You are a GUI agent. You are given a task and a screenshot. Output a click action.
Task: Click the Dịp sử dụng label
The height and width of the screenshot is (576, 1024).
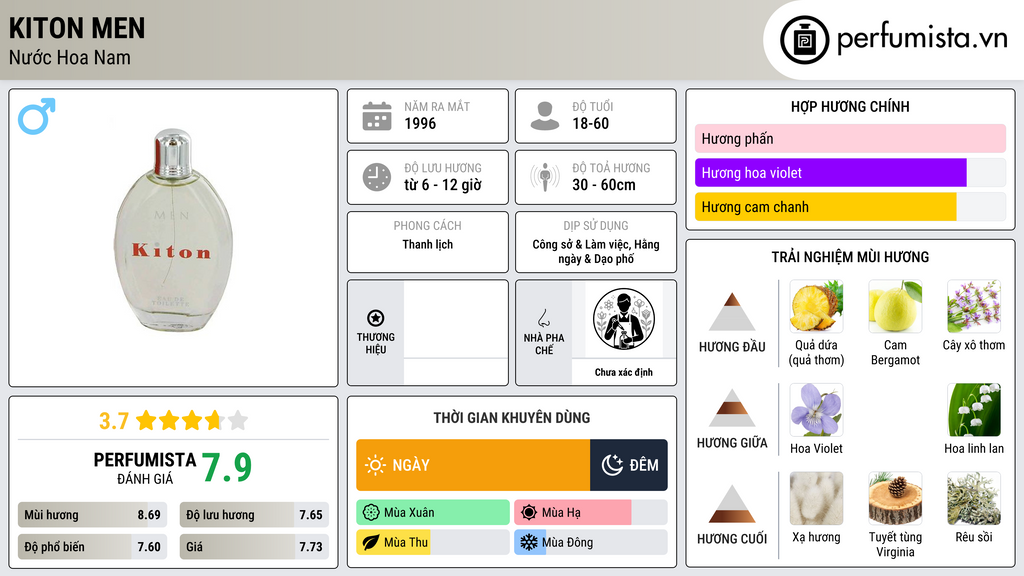click(x=596, y=225)
